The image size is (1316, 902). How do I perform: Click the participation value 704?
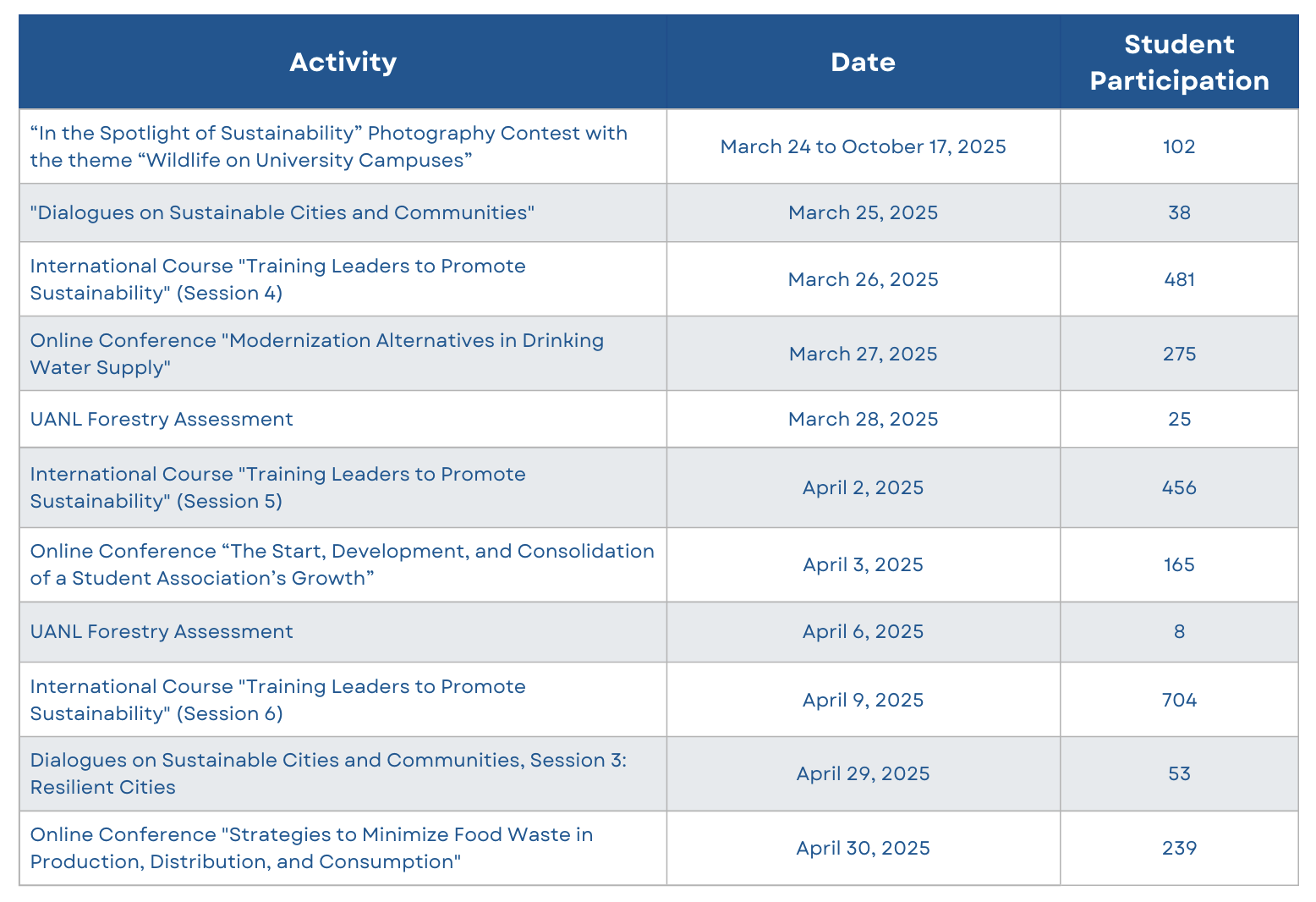(x=1179, y=700)
